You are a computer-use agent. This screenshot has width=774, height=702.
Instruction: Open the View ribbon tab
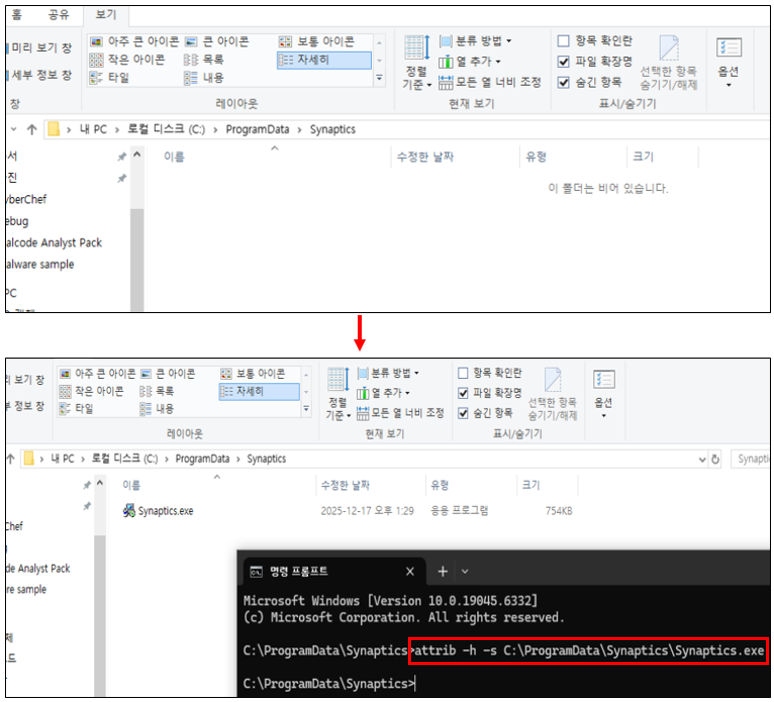(106, 15)
